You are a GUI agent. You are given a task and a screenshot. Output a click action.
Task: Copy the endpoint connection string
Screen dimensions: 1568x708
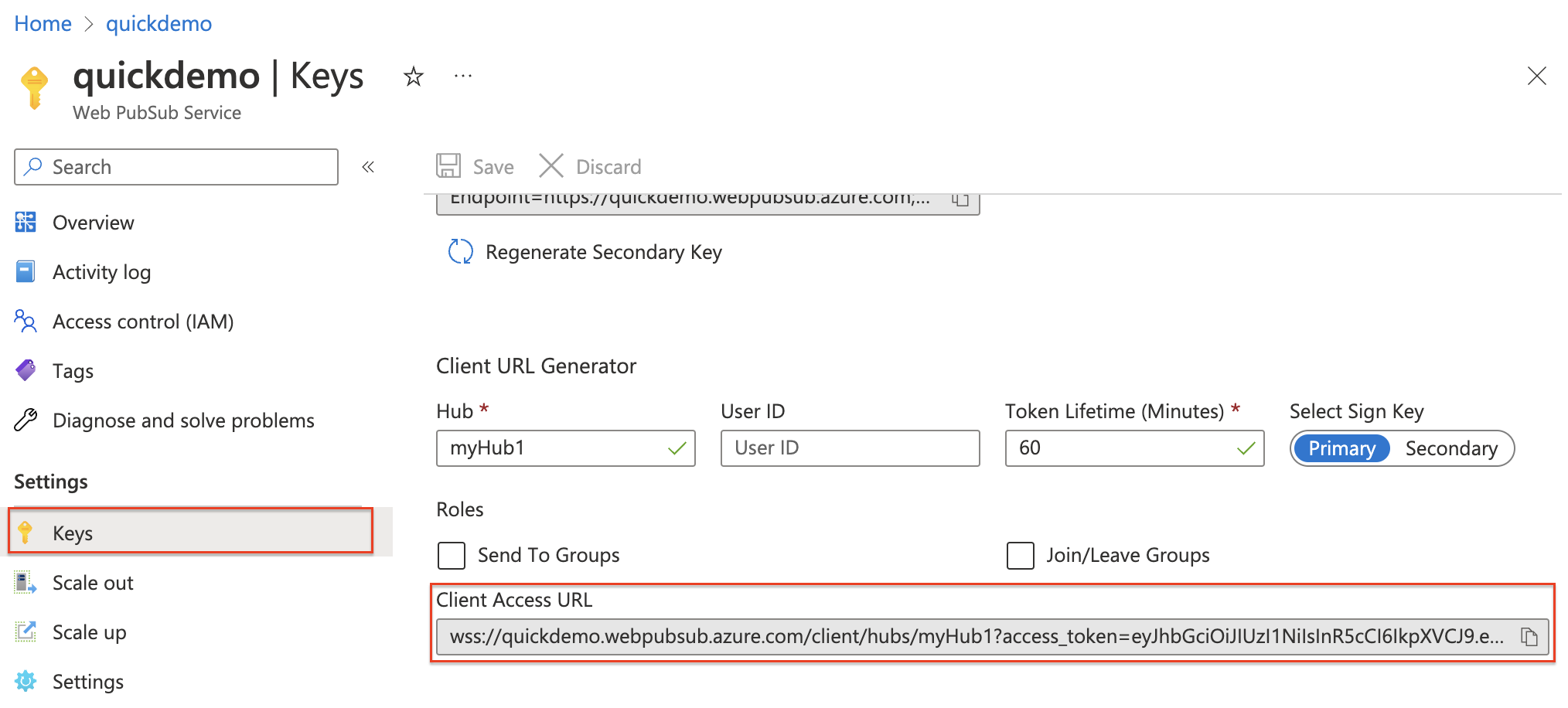coord(961,199)
